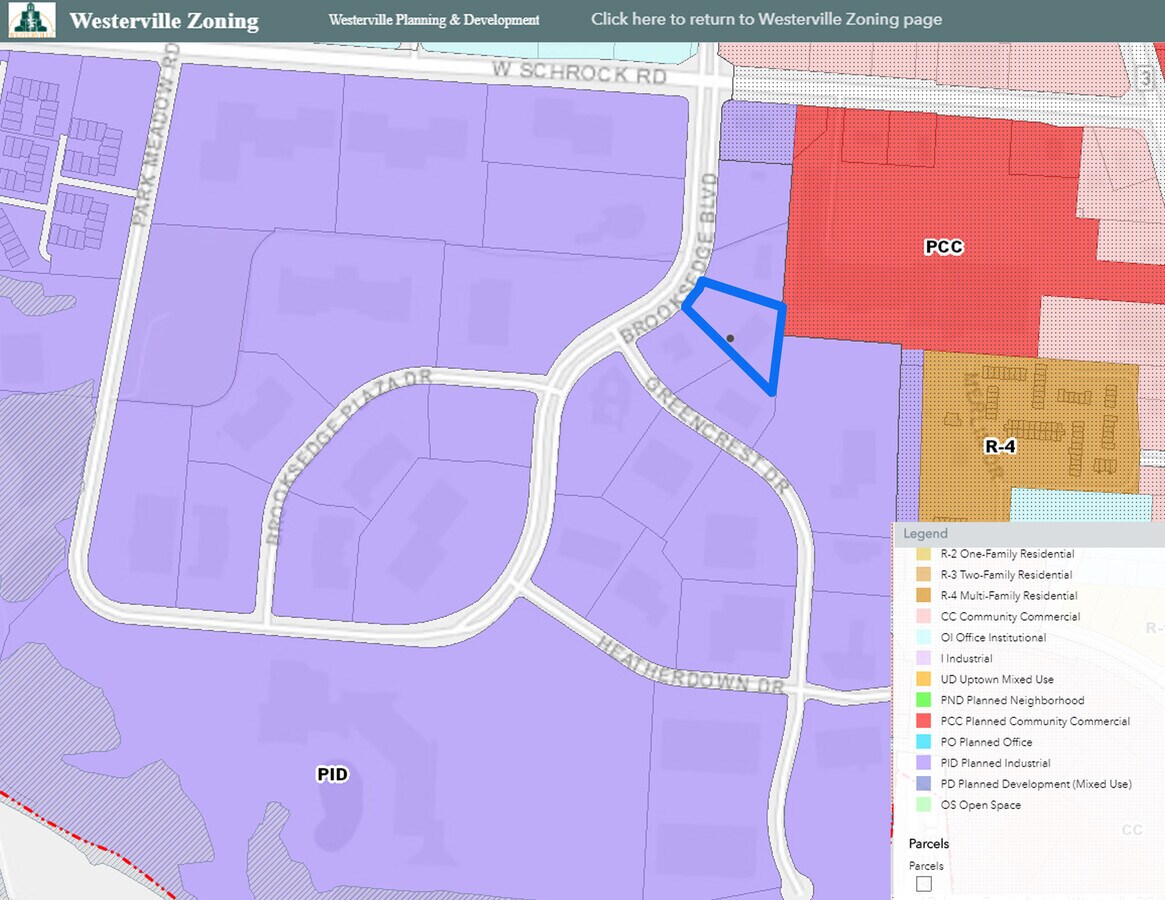Click the Parcels outline symbol in legend
1165x900 pixels.
pos(923,884)
